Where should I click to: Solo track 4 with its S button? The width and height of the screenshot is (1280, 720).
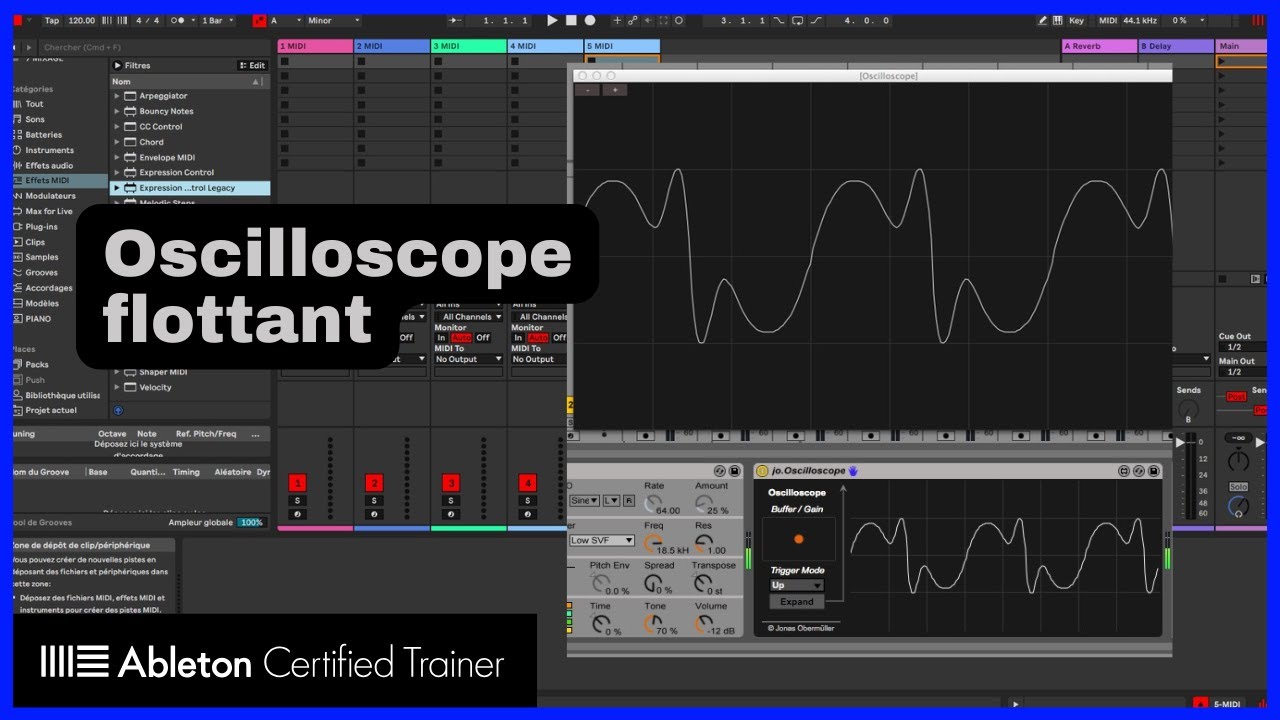[x=528, y=500]
